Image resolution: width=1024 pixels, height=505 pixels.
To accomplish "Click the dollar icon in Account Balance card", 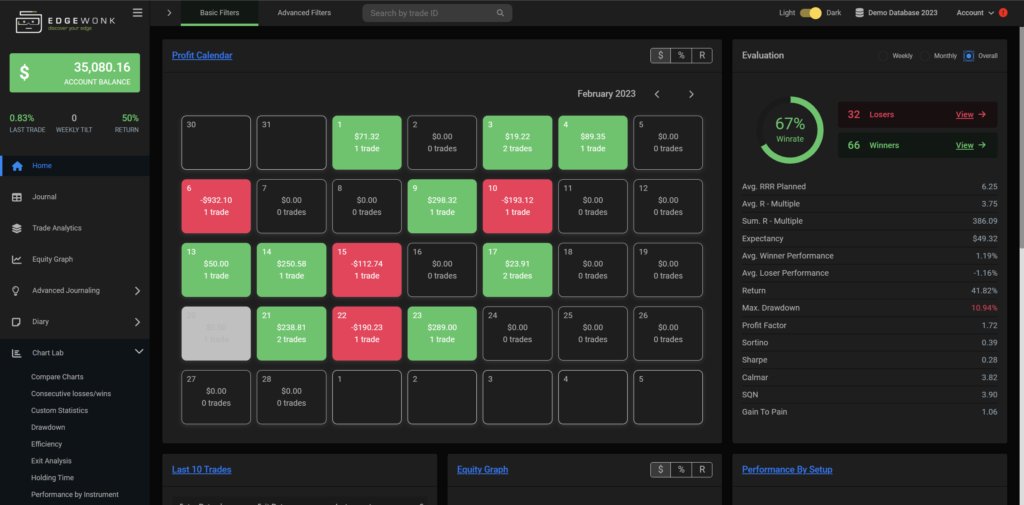I will pyautogui.click(x=24, y=73).
